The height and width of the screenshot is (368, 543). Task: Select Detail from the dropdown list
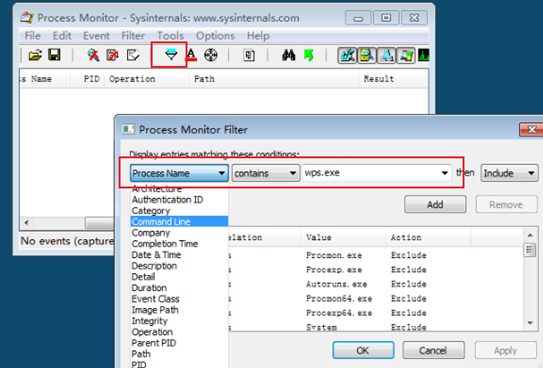[x=179, y=277]
